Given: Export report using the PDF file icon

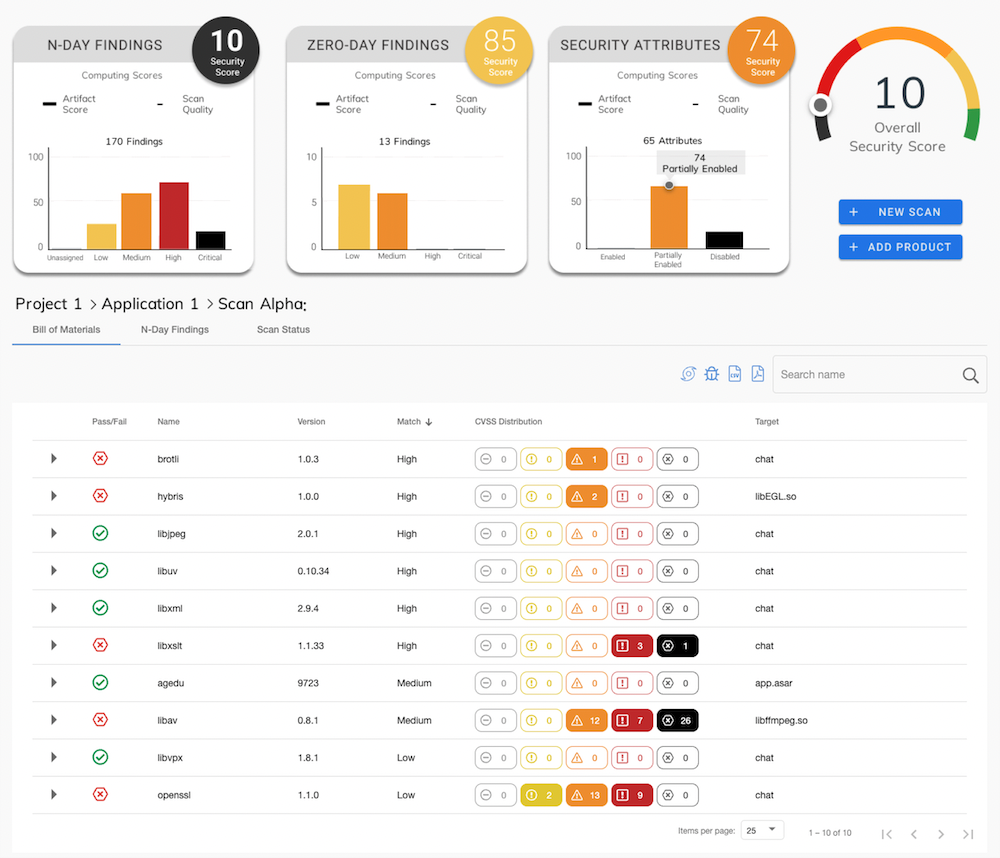Looking at the screenshot, I should click(x=758, y=374).
